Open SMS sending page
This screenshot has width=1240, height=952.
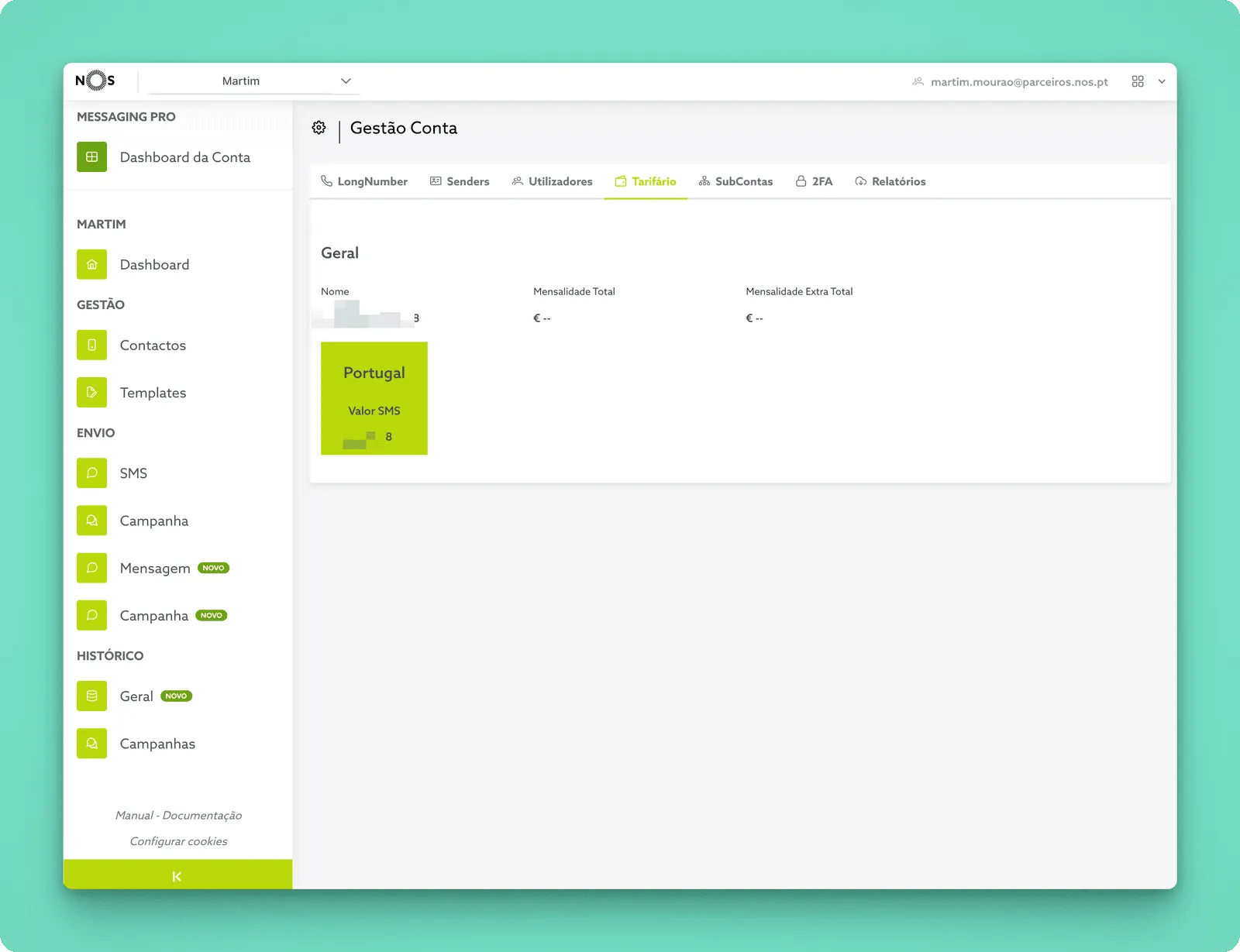point(133,473)
